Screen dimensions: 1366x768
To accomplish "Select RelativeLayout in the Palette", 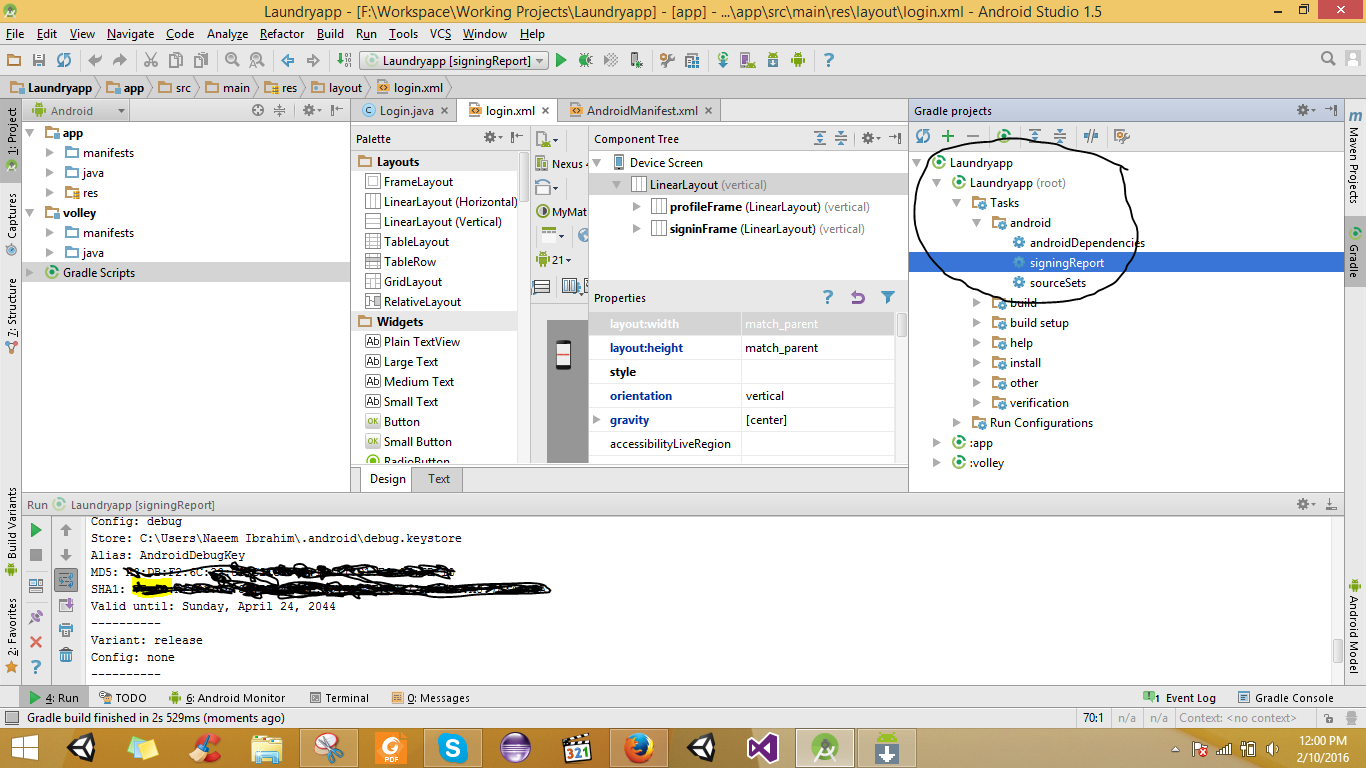I will pyautogui.click(x=422, y=302).
